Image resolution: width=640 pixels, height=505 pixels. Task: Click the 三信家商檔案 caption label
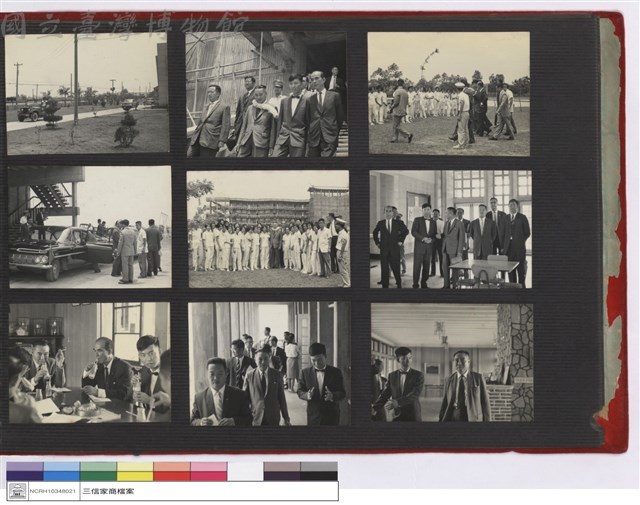point(108,491)
